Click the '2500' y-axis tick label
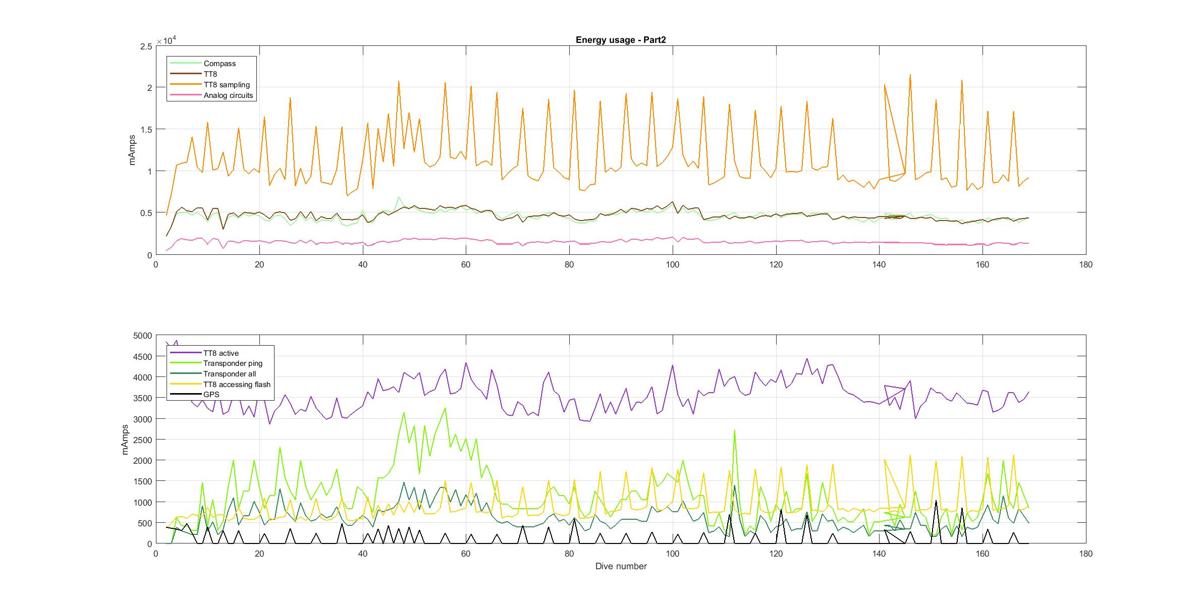The height and width of the screenshot is (611, 1200). coord(141,440)
